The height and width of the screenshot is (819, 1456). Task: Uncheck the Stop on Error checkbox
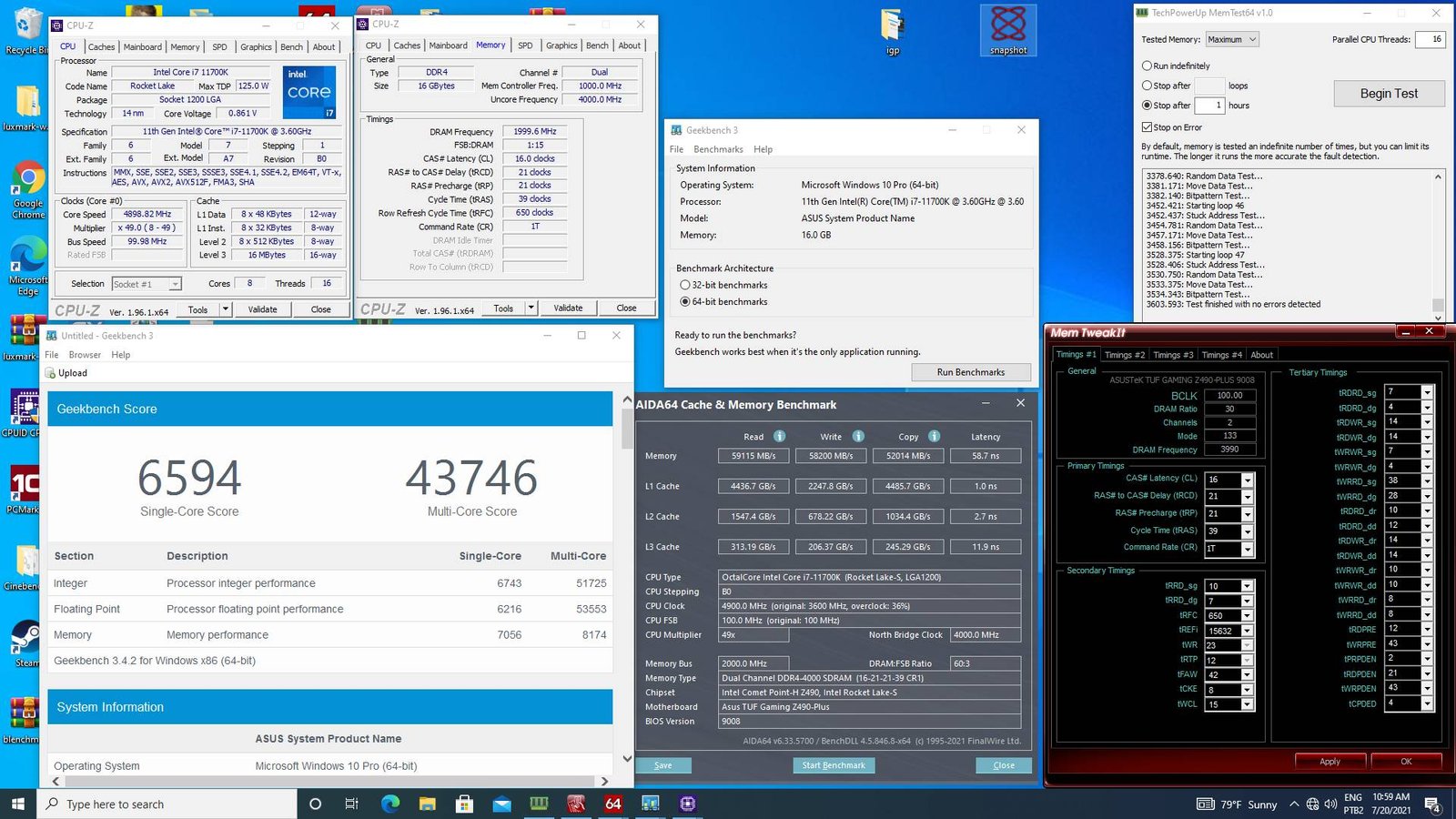point(1147,127)
